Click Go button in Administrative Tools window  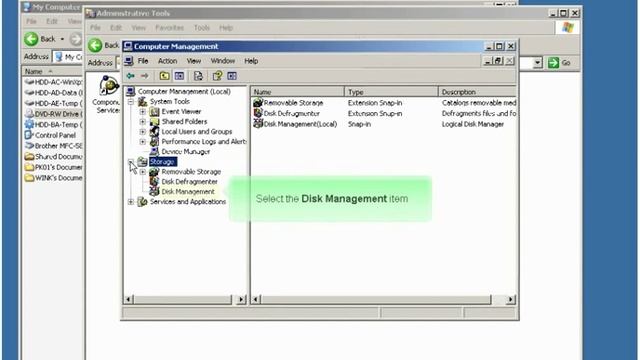(x=559, y=63)
